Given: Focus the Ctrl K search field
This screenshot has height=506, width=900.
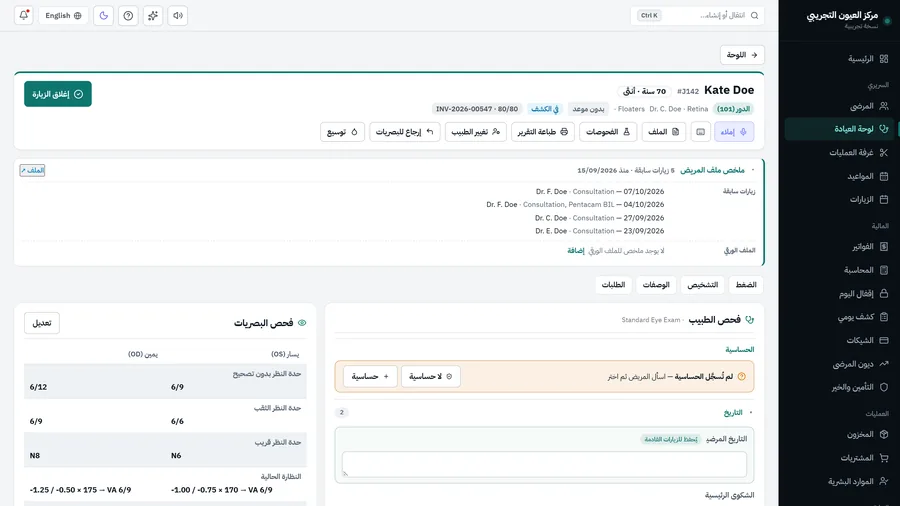Looking at the screenshot, I should click(x=697, y=15).
